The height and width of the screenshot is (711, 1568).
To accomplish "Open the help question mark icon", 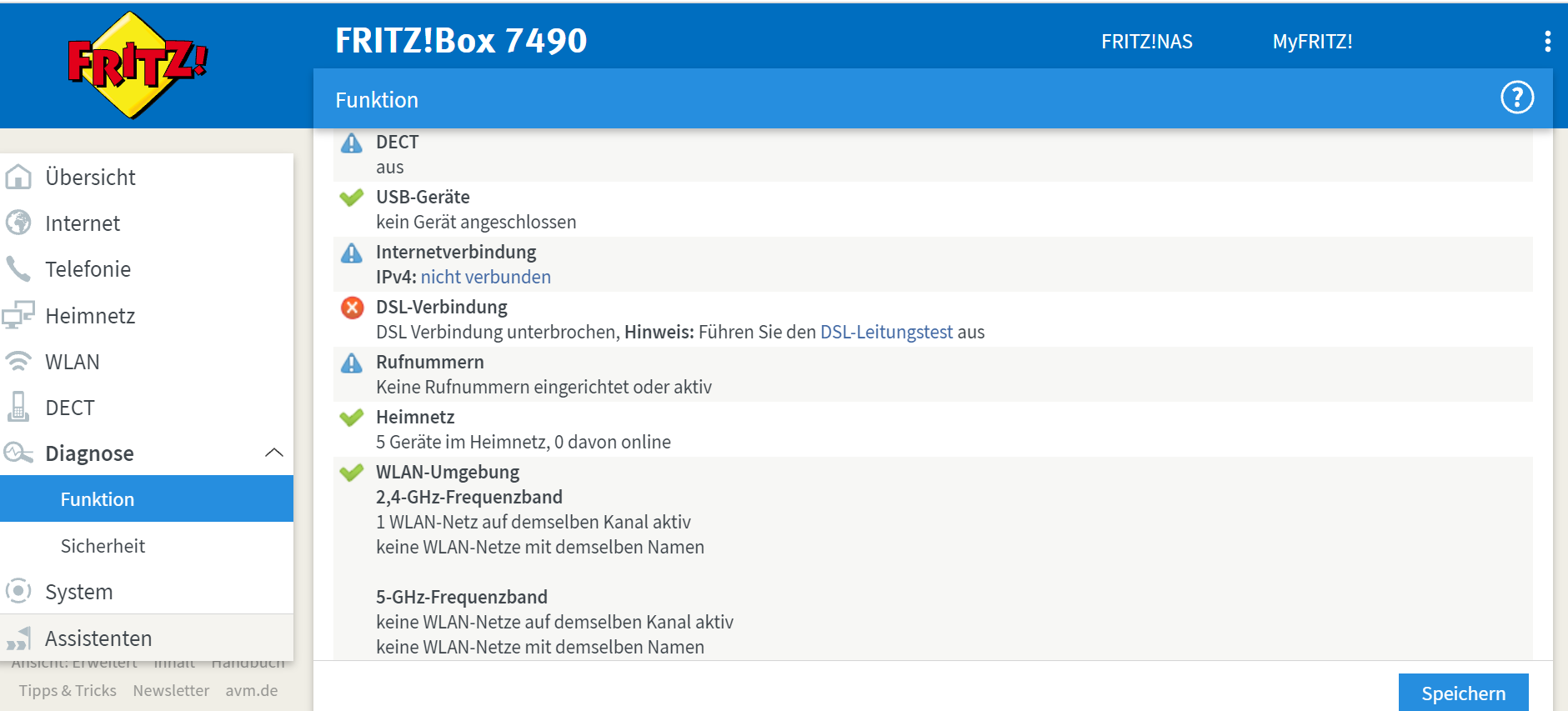I will pos(1517,98).
